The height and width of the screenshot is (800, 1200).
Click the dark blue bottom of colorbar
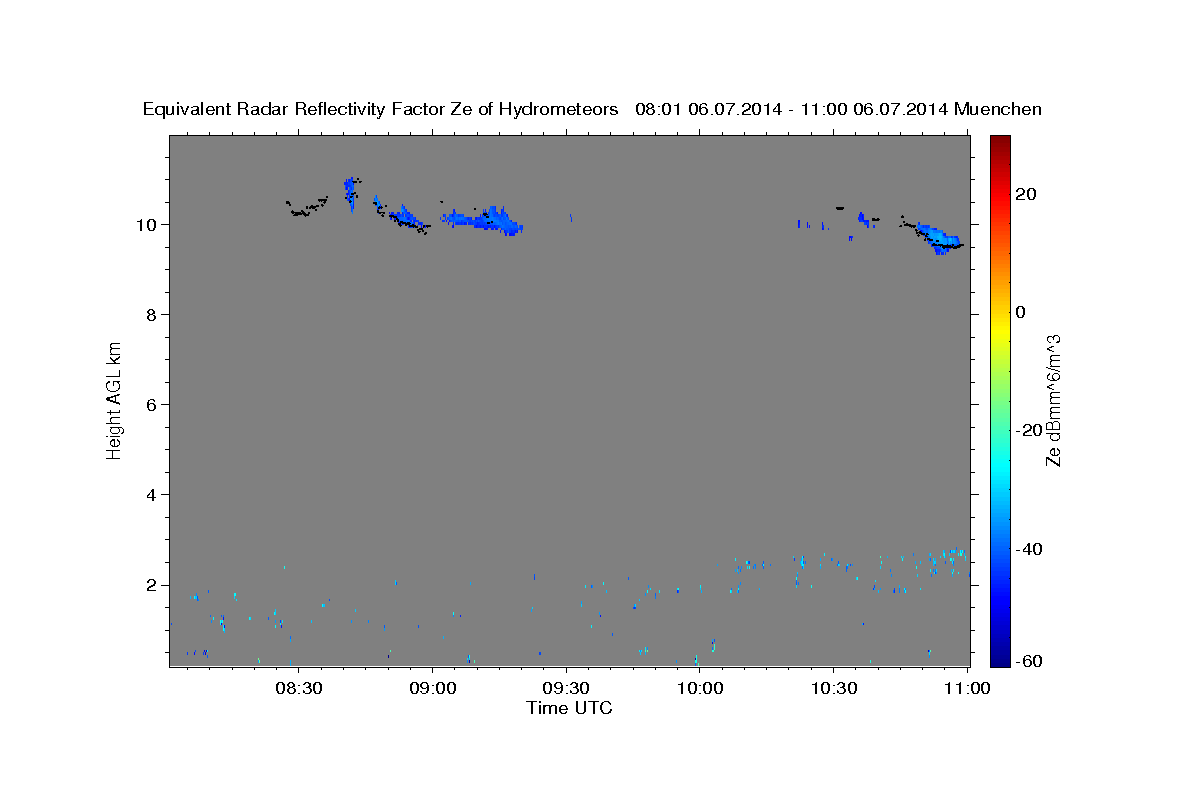click(x=1000, y=658)
